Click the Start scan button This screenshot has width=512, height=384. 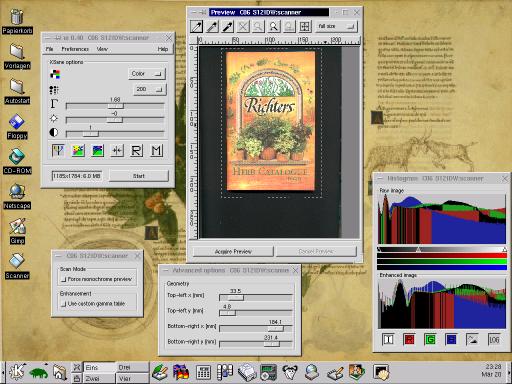pos(139,176)
